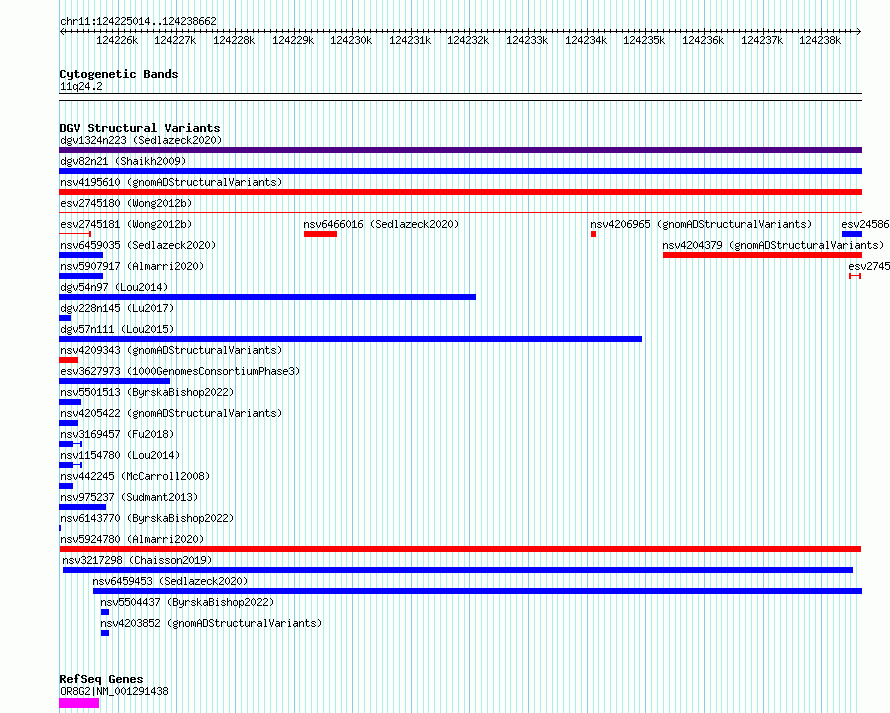Open the dgv57n111 (Lou2015) variant label
This screenshot has width=890, height=713.
117,329
